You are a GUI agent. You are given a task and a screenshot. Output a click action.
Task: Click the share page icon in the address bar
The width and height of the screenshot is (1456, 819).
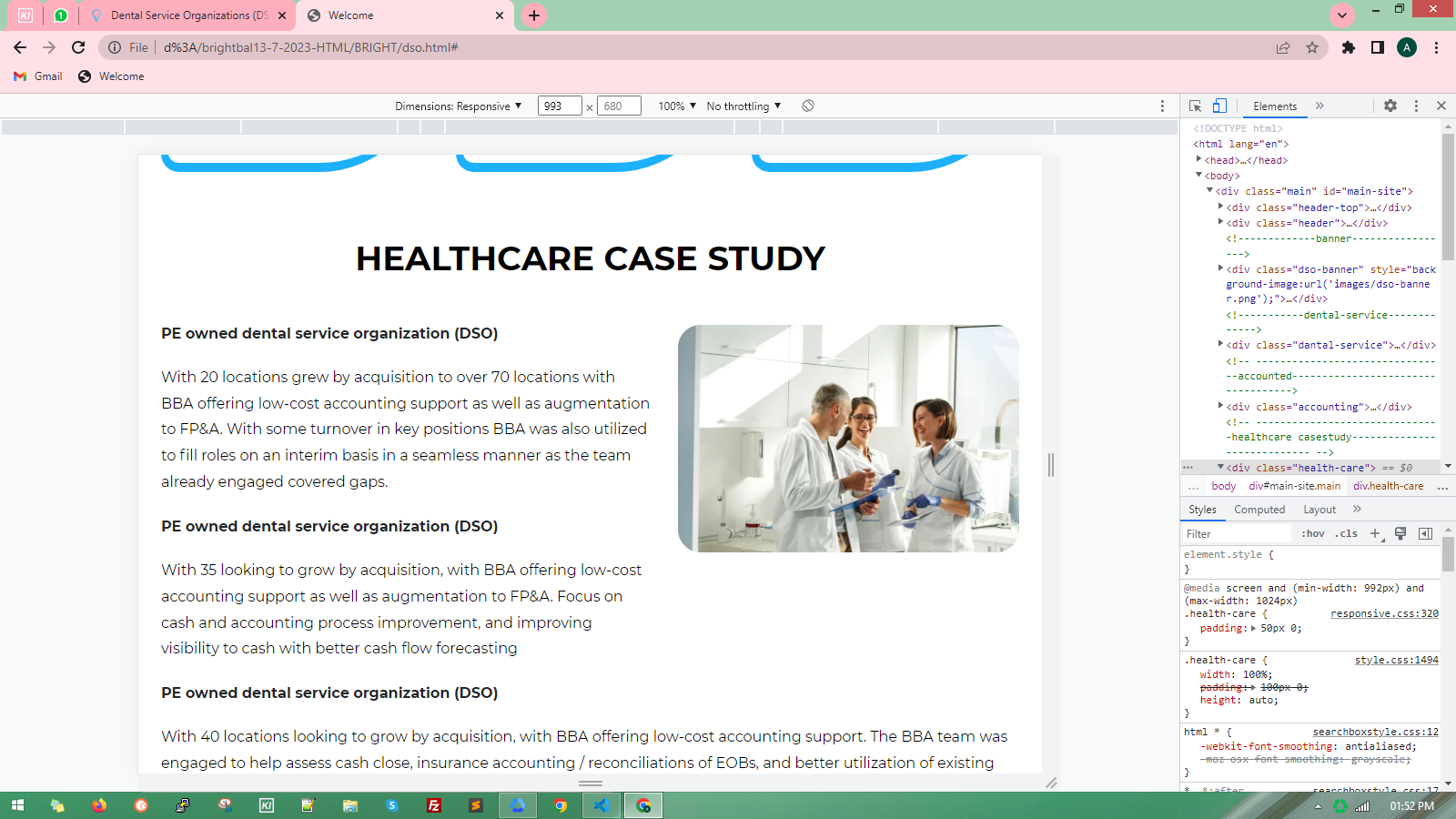click(1283, 47)
